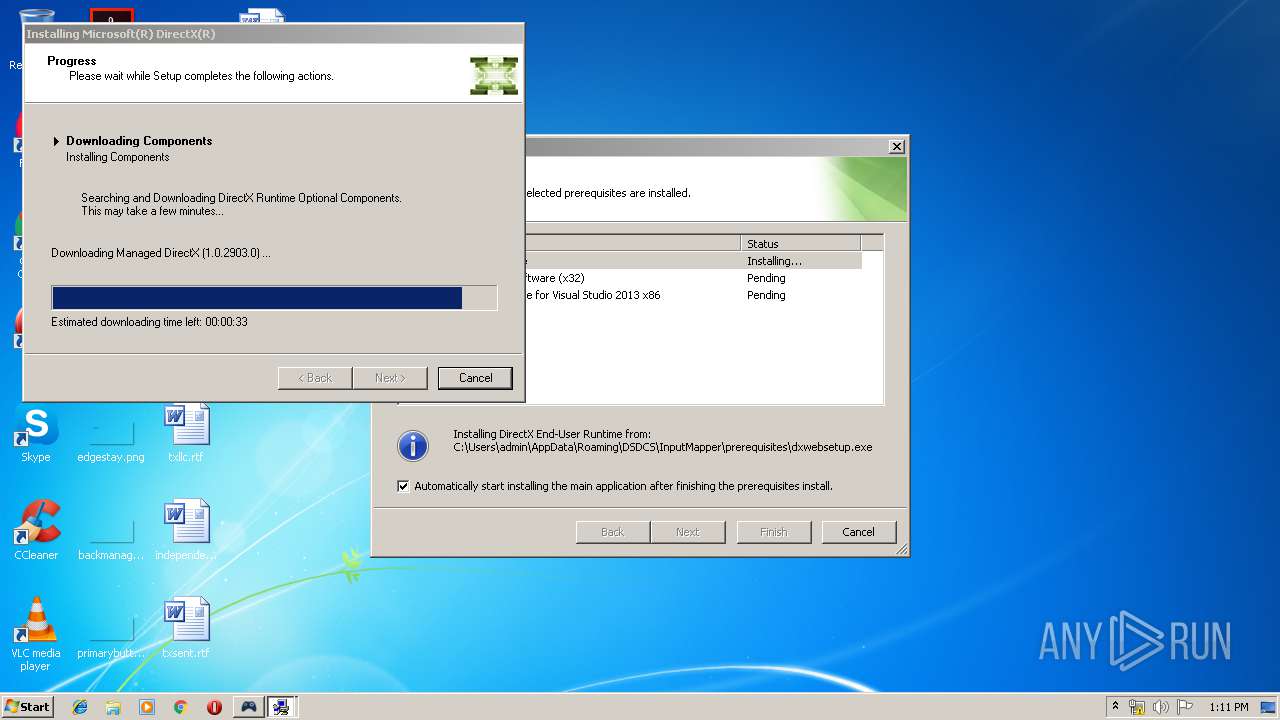Click the prerequisites window resize grip
Viewport: 1280px width, 720px height.
tap(901, 549)
